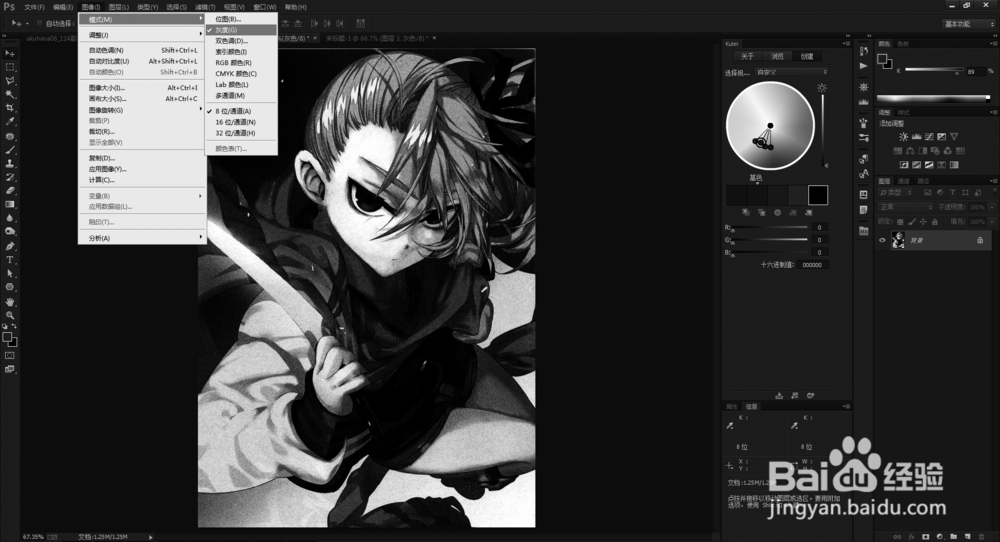Select the Move tool in the toolbox
1000x542 pixels.
point(10,54)
